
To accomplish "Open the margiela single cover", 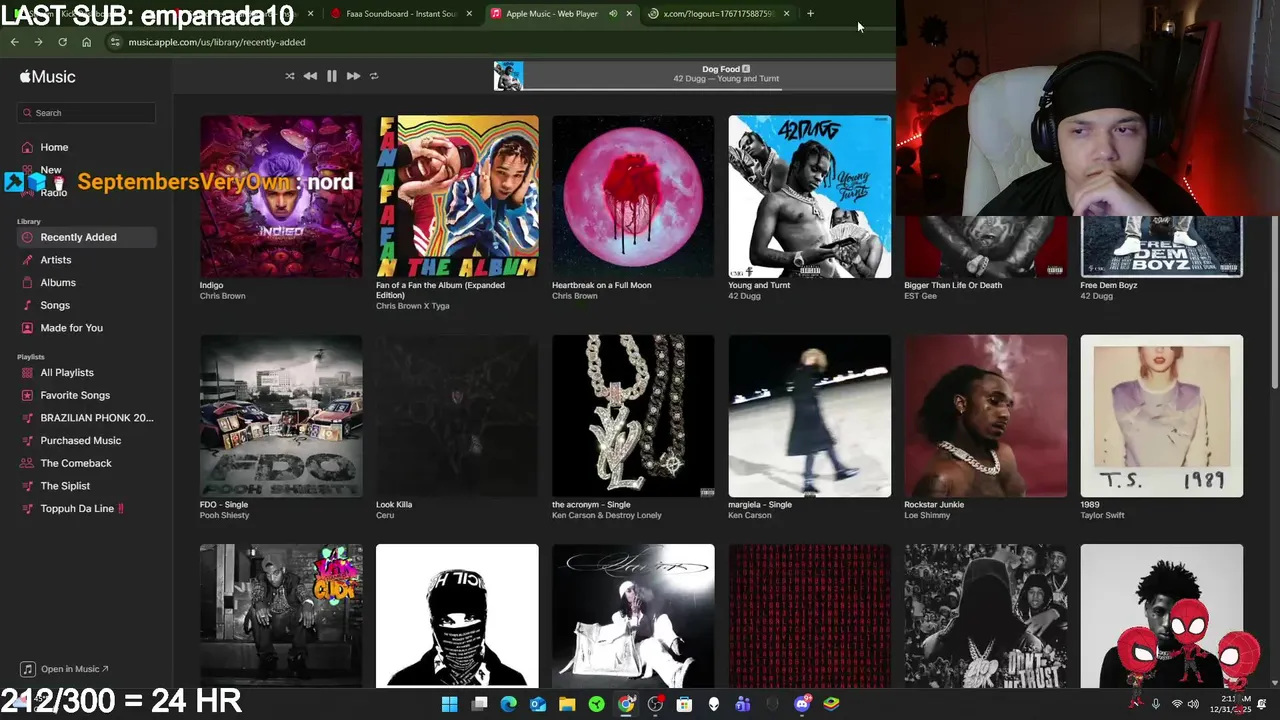I will (x=809, y=415).
